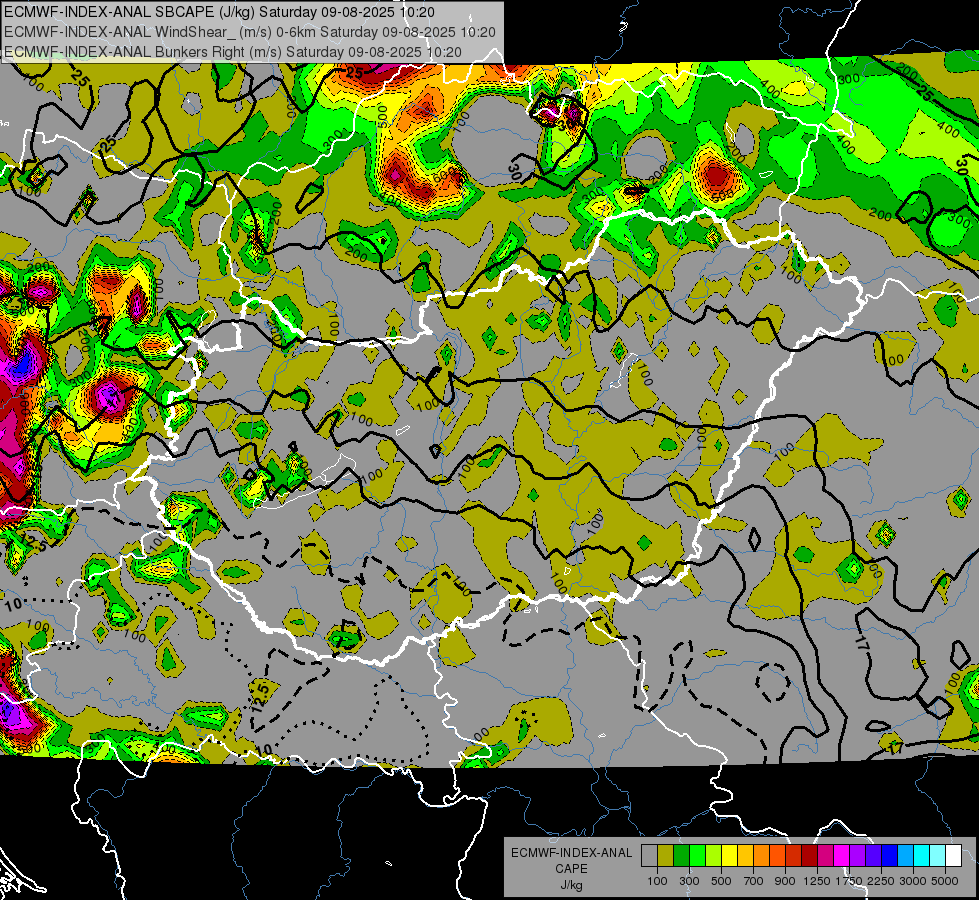Click the SBCAPE title line at top
The image size is (979, 900).
click(219, 12)
